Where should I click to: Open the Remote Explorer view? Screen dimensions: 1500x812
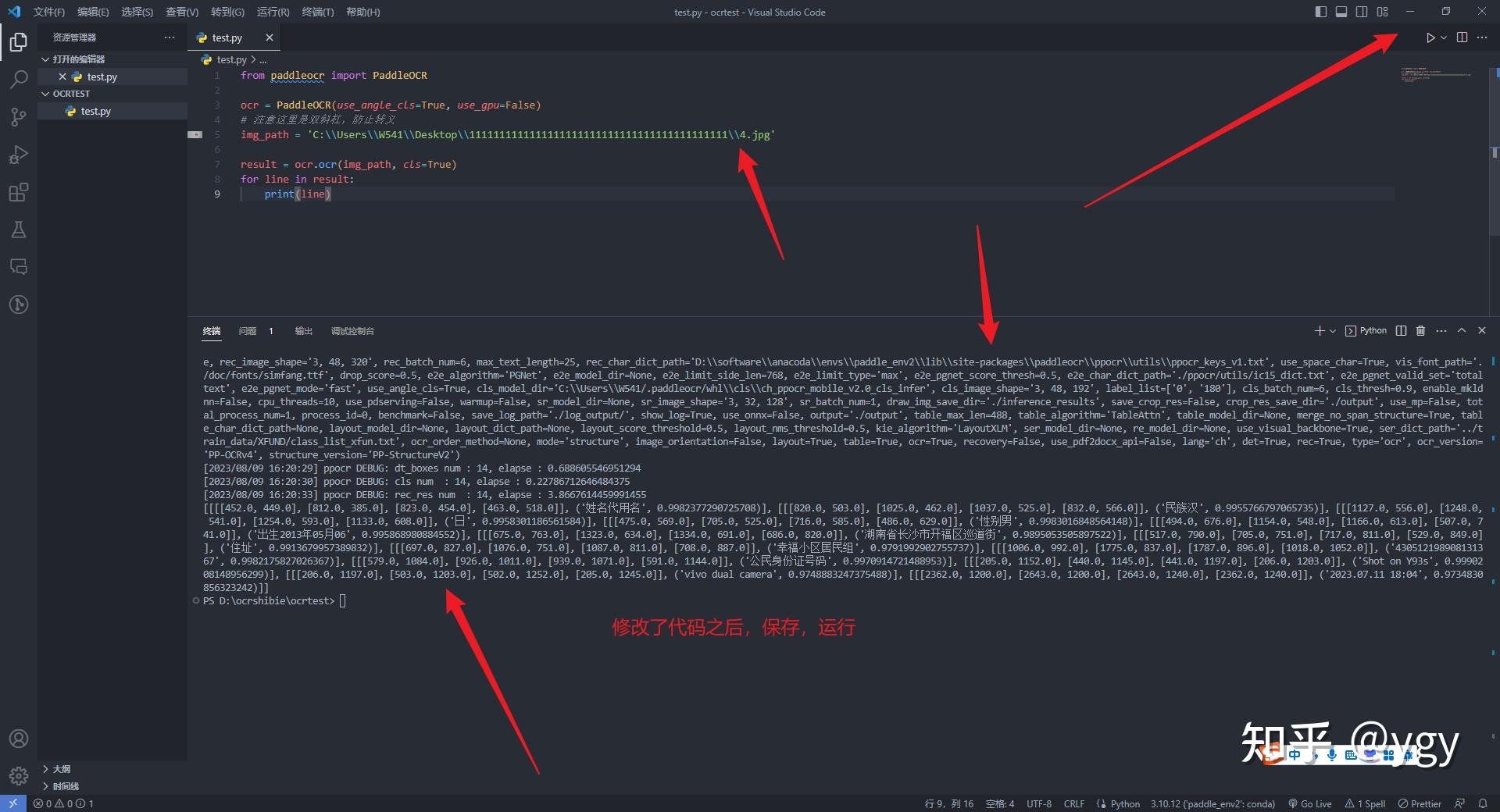[x=19, y=267]
